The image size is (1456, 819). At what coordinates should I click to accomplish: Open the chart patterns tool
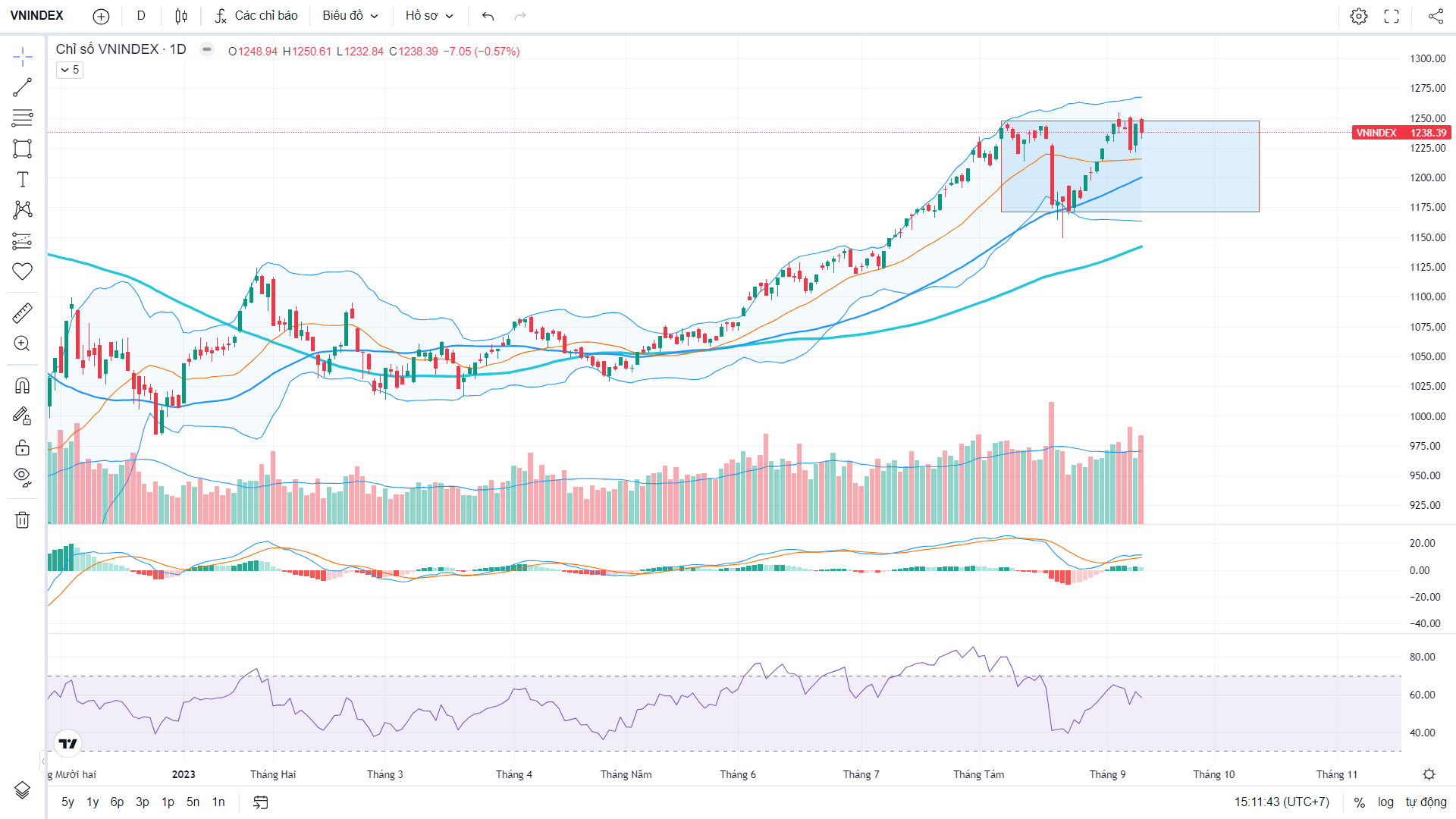tap(23, 210)
